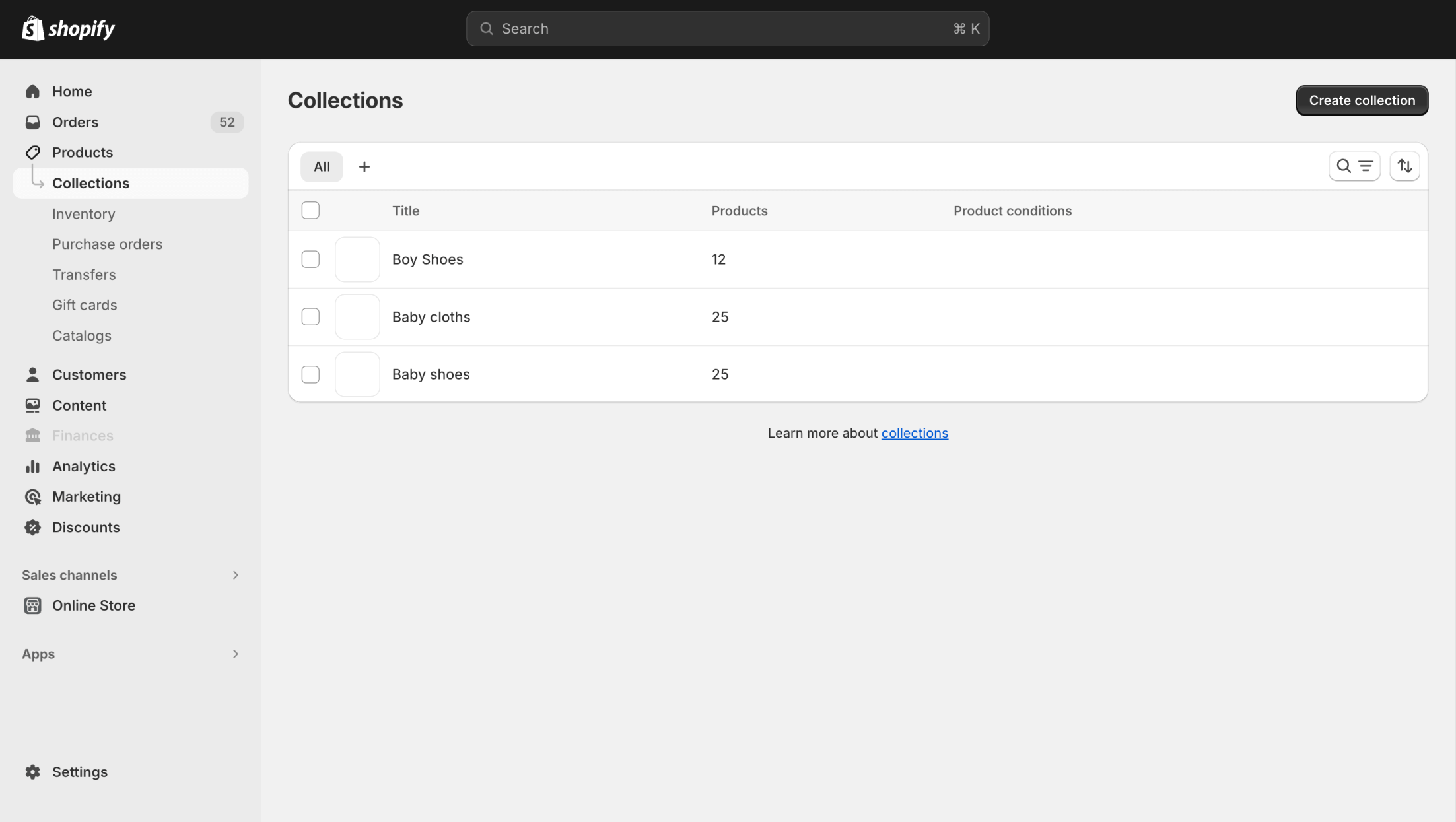The image size is (1456, 822).
Task: Click the sort arrows icon button
Action: point(1404,166)
